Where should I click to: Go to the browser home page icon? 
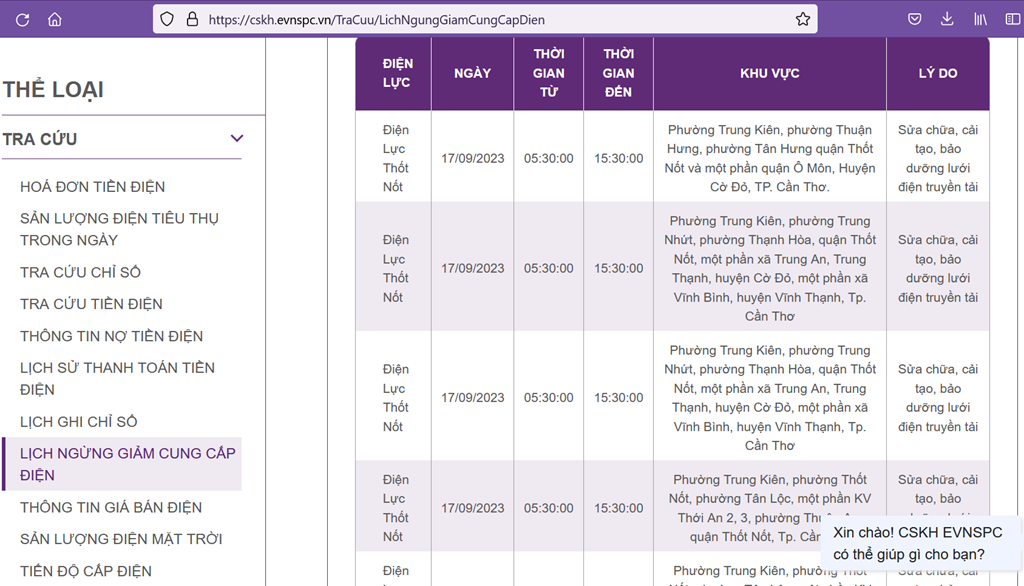click(x=55, y=20)
